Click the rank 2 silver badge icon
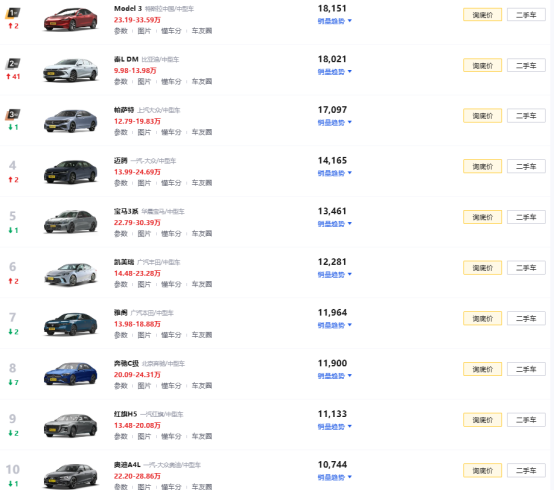The height and width of the screenshot is (490, 554). [x=13, y=64]
